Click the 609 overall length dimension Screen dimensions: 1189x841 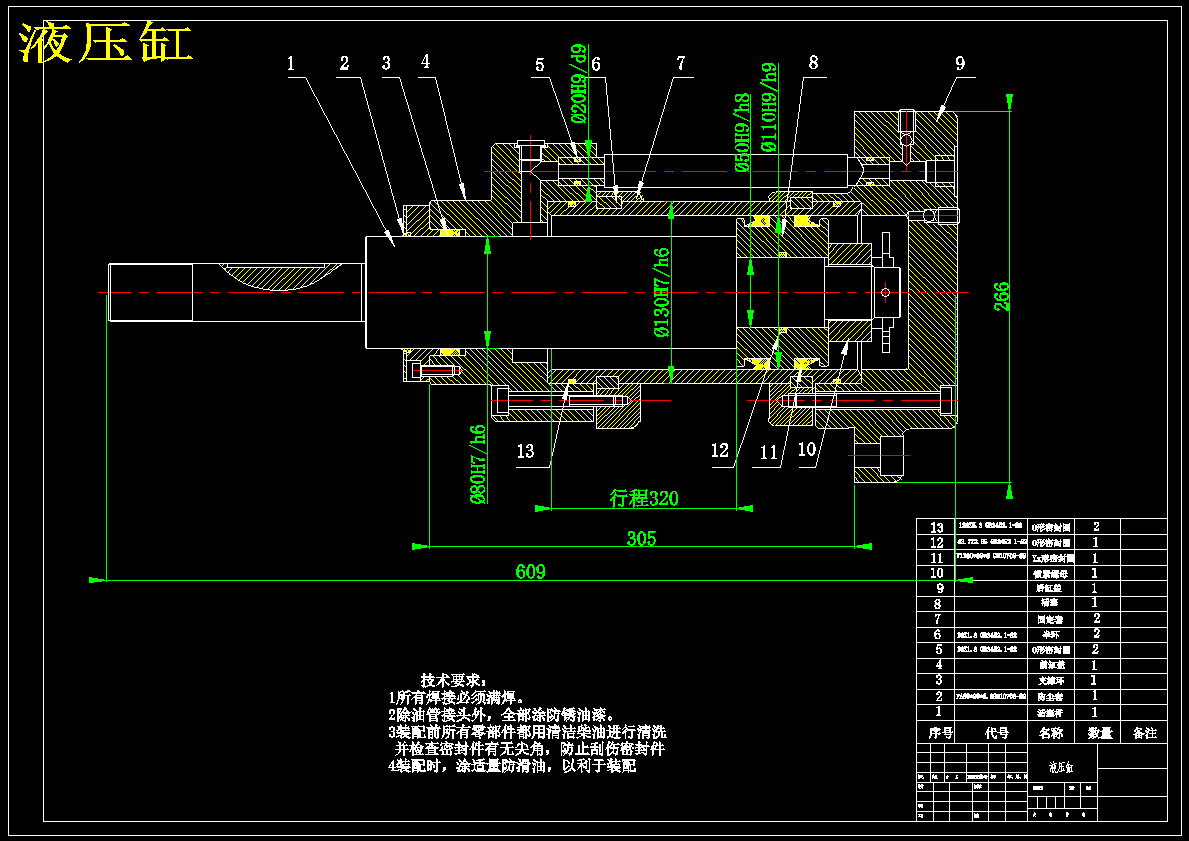coord(530,572)
